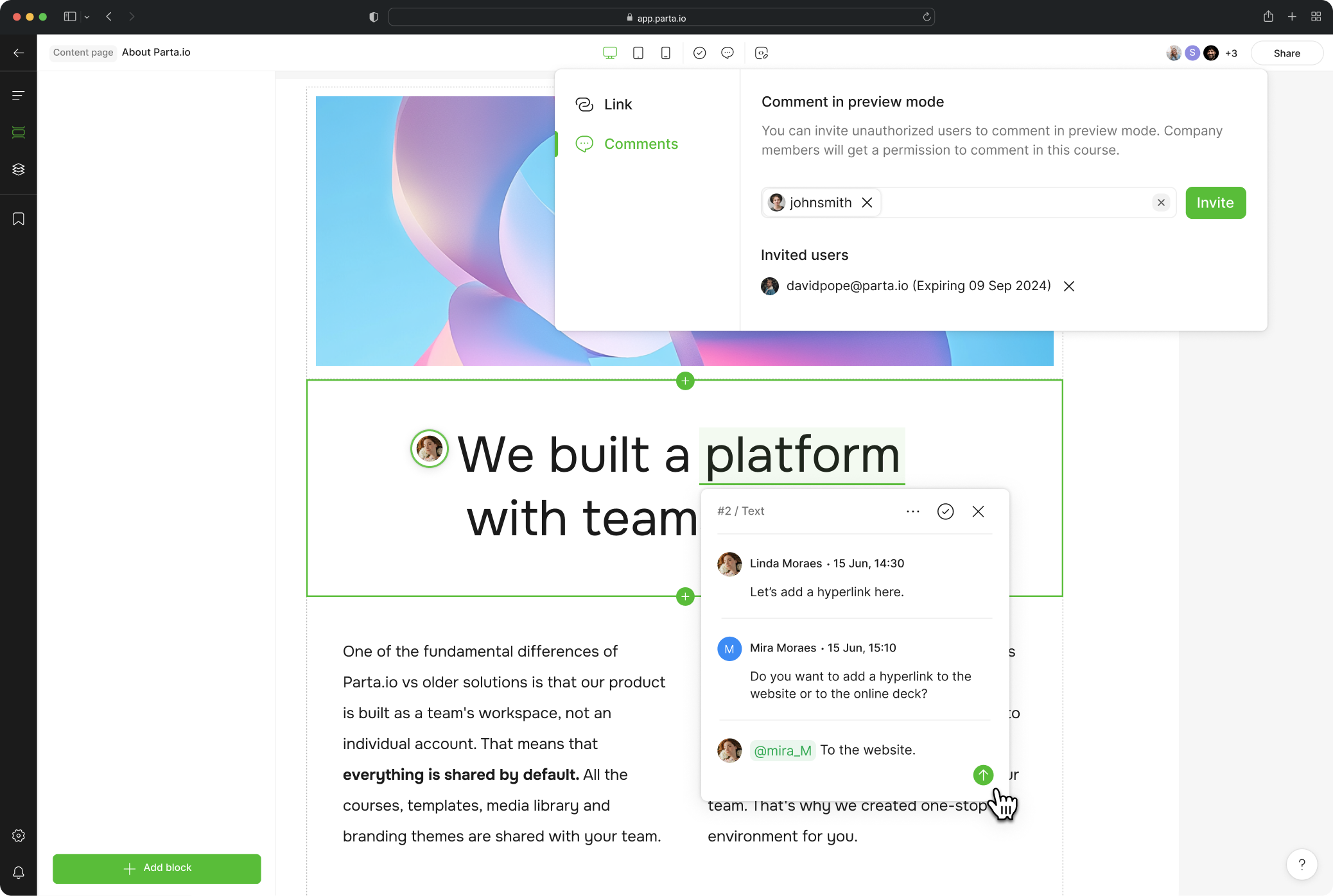Click the Add block button
Screen dimensions: 1333x896
[157, 868]
